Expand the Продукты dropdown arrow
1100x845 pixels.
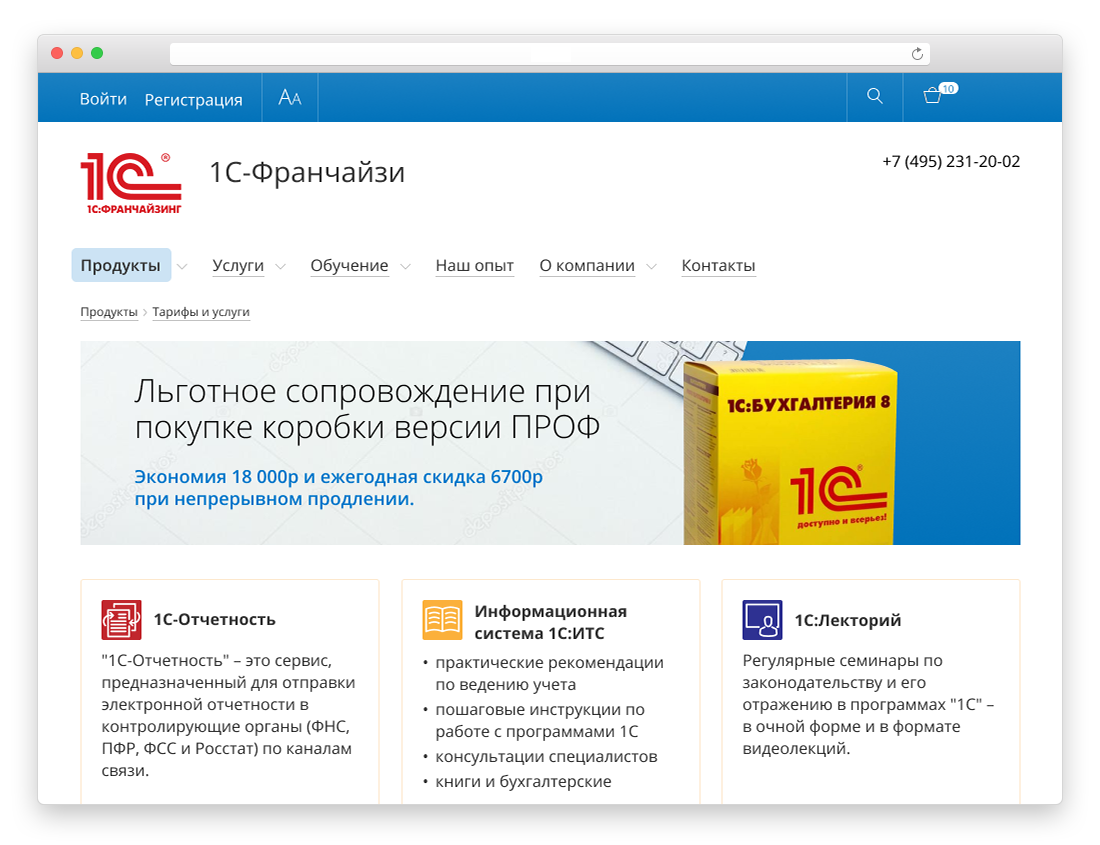(182, 267)
